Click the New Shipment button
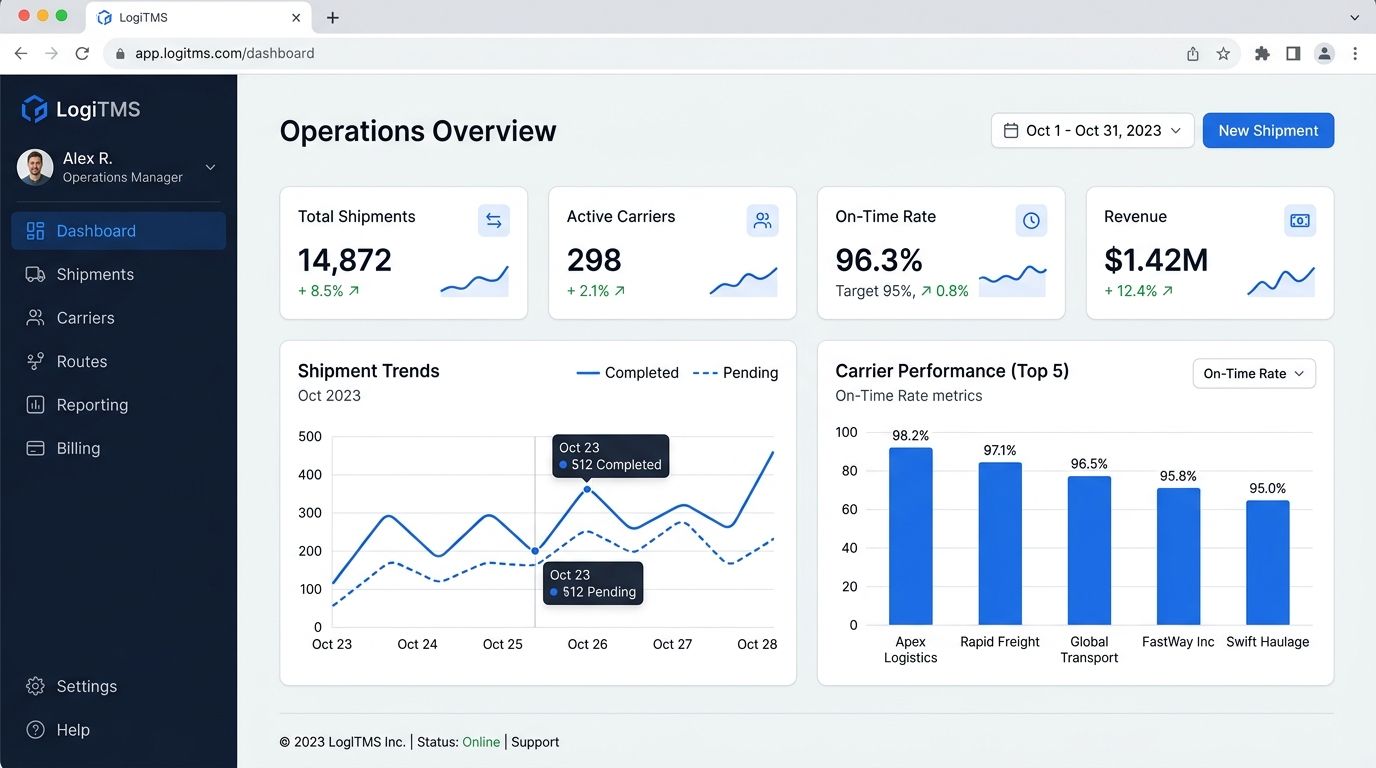The image size is (1376, 768). [1268, 131]
